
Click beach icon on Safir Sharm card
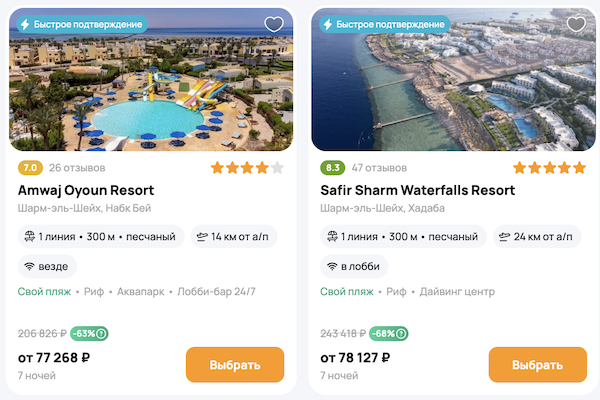pyautogui.click(x=332, y=237)
